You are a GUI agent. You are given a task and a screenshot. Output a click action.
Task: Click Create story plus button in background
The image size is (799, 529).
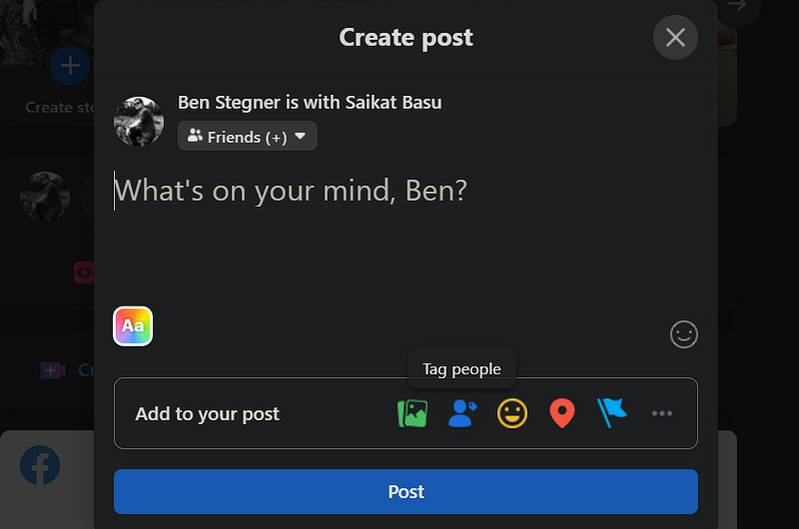(70, 65)
